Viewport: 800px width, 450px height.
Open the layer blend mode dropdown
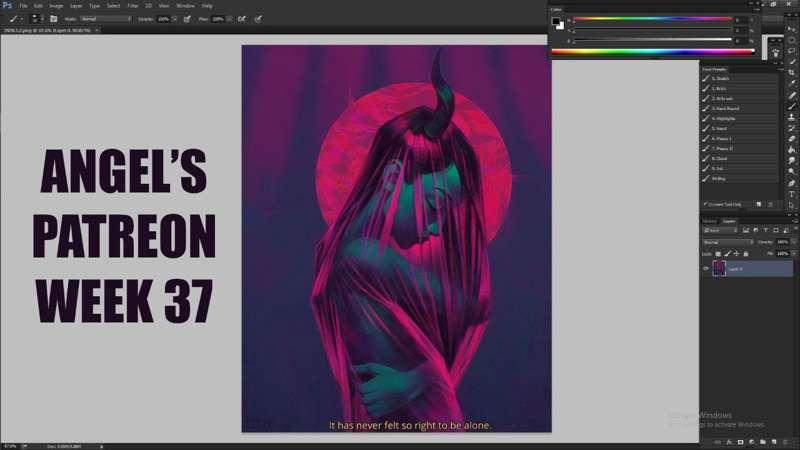coord(728,242)
